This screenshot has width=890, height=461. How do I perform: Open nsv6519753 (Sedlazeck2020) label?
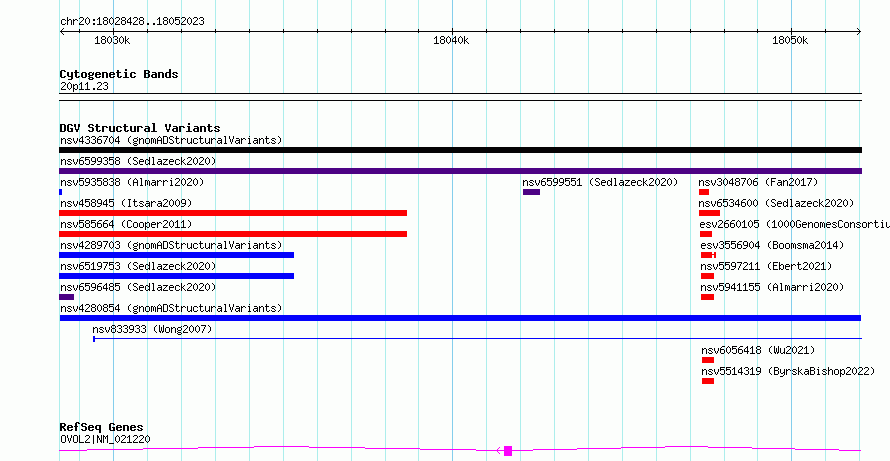click(138, 266)
